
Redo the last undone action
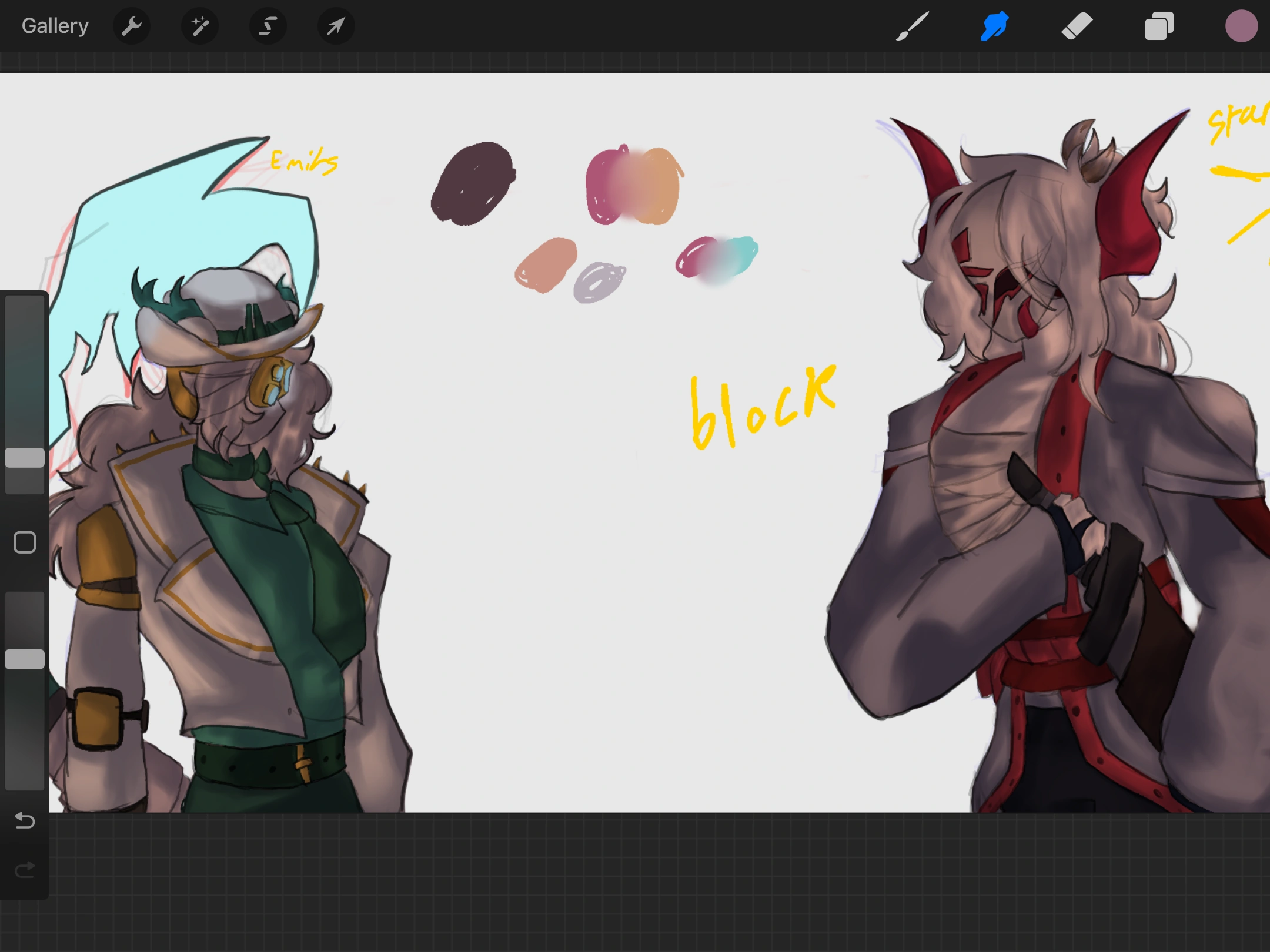[25, 870]
